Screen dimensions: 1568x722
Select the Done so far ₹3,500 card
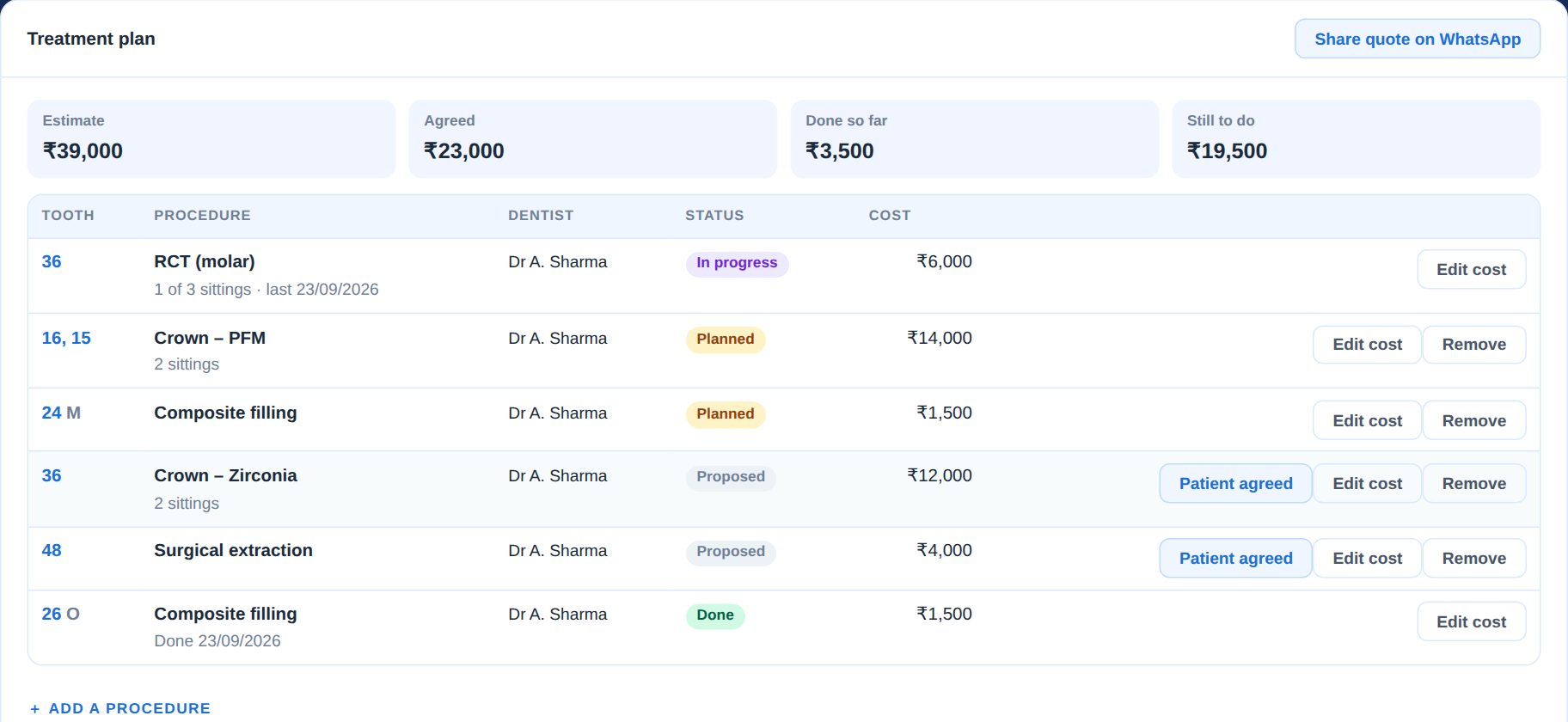point(974,139)
